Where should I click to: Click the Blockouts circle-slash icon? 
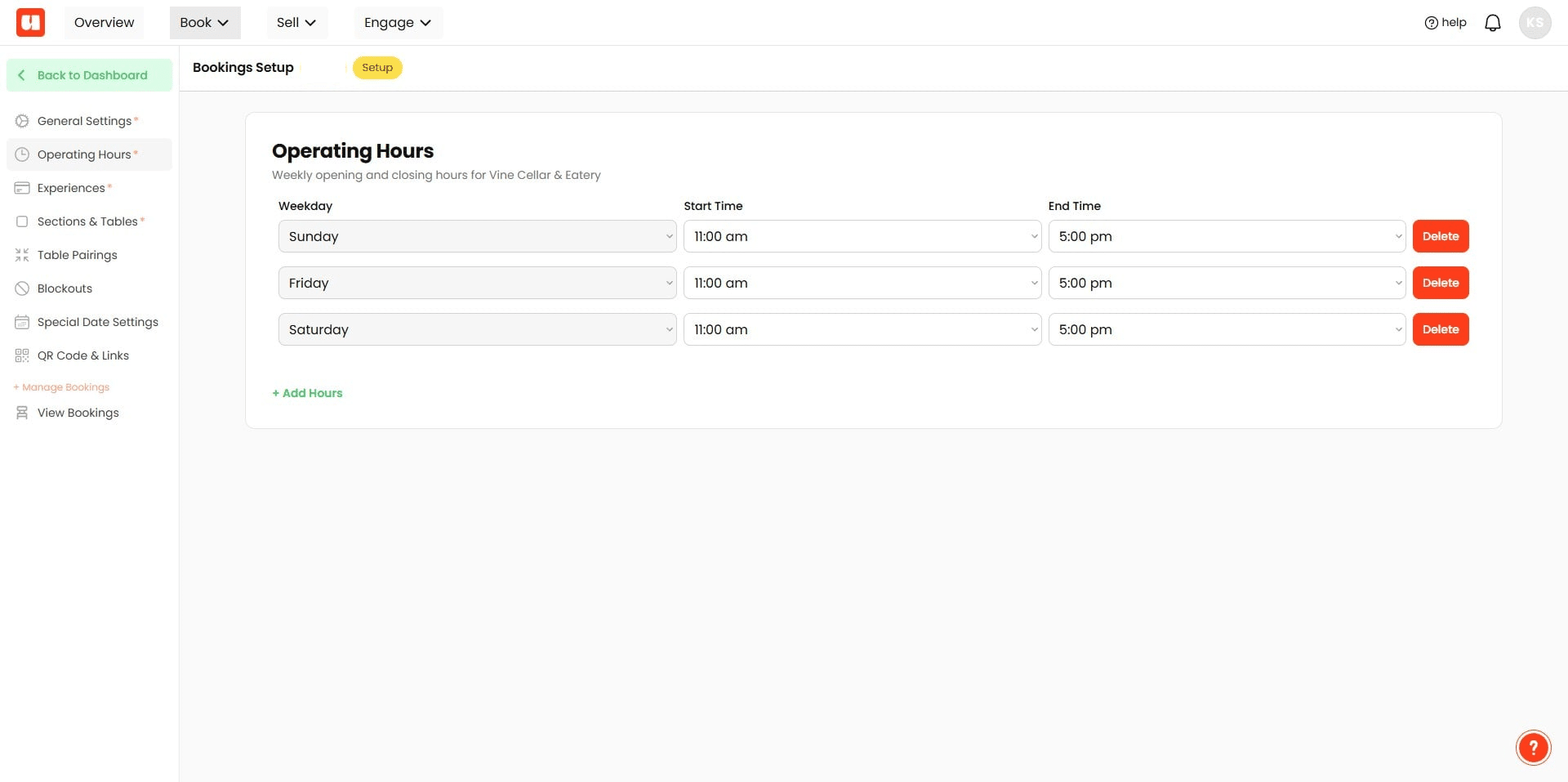point(22,288)
